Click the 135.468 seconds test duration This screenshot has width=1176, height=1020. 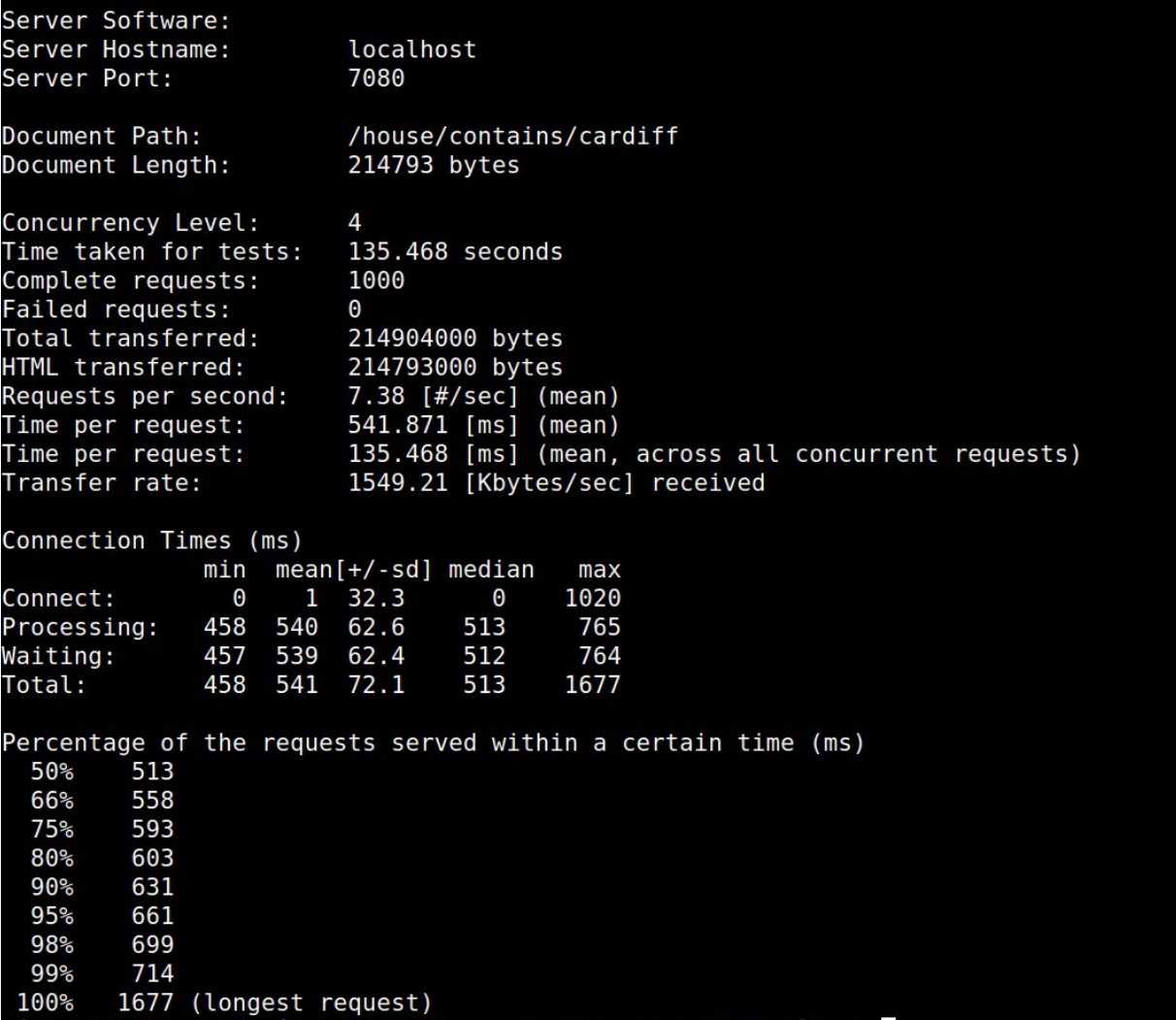pyautogui.click(x=455, y=251)
